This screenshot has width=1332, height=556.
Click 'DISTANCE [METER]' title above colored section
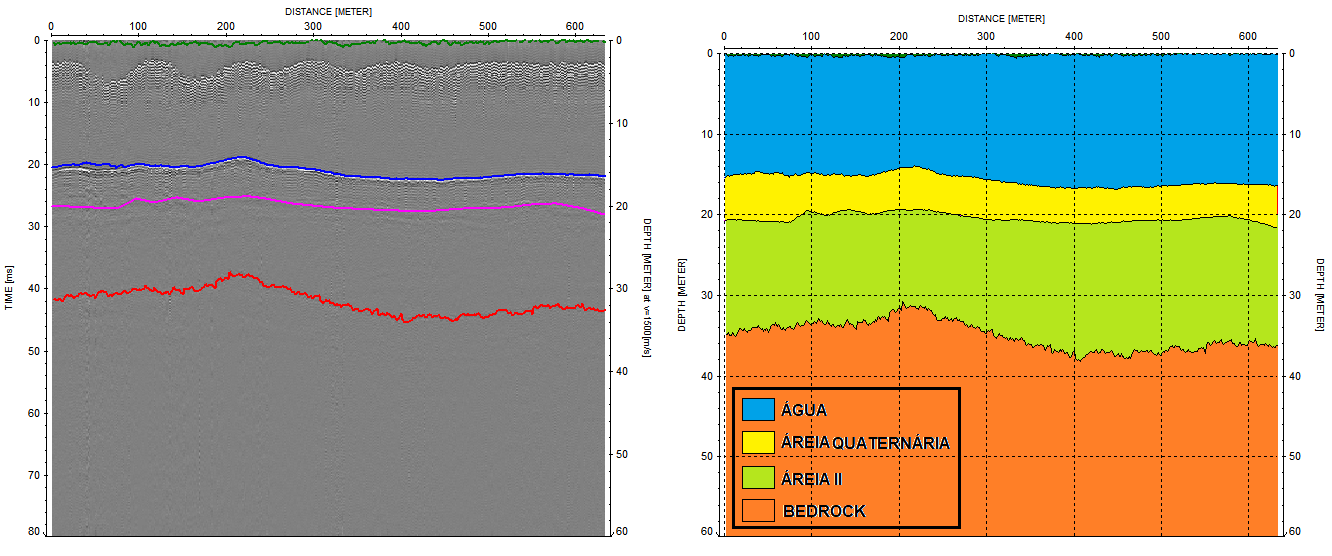point(1001,19)
